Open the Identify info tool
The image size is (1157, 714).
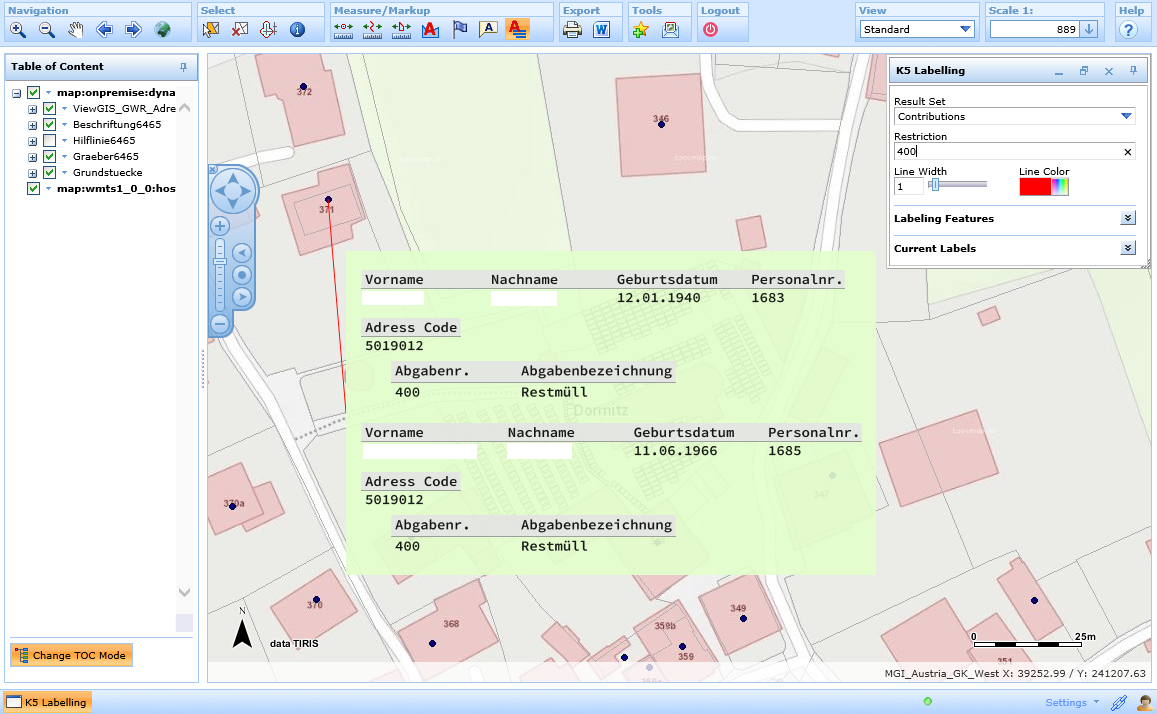click(297, 30)
